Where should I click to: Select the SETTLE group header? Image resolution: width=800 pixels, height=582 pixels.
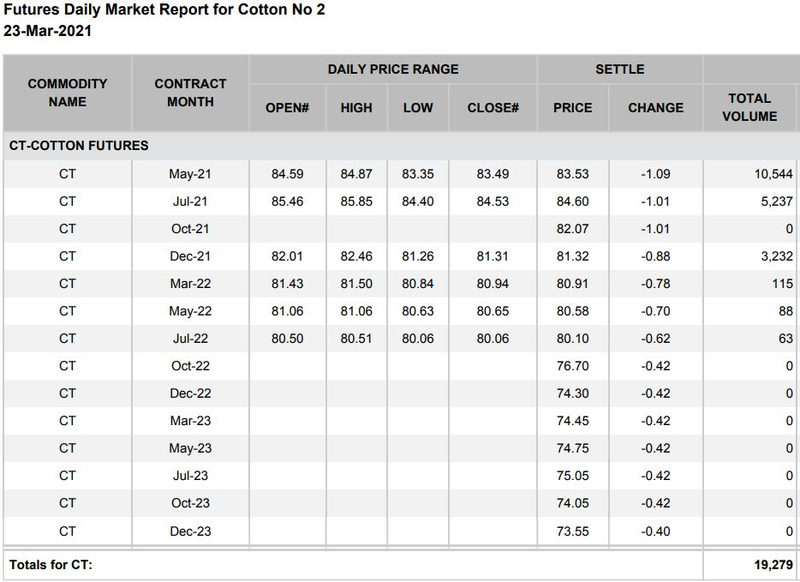pyautogui.click(x=619, y=70)
